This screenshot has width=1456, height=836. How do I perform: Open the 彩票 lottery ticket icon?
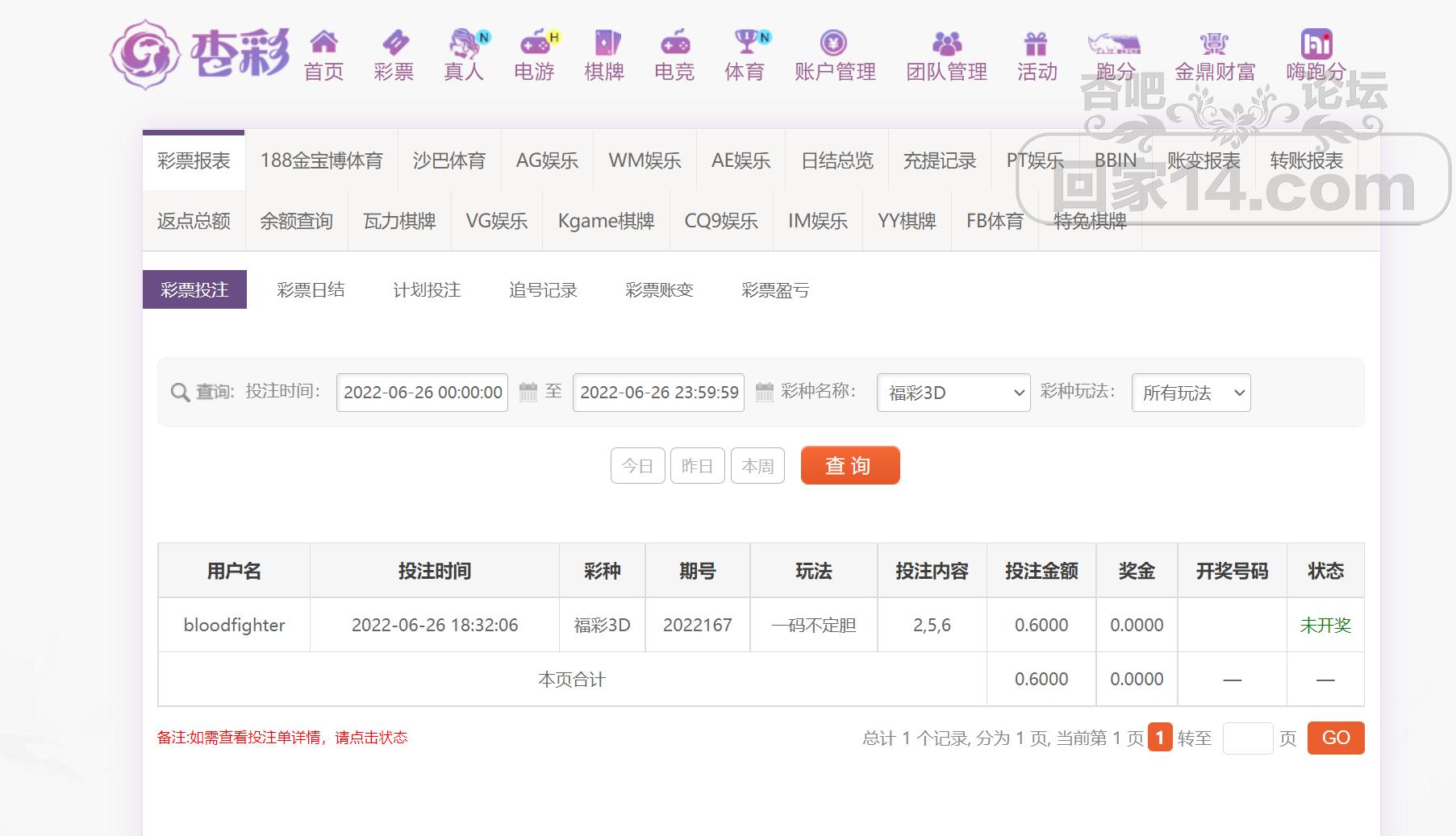[x=394, y=42]
